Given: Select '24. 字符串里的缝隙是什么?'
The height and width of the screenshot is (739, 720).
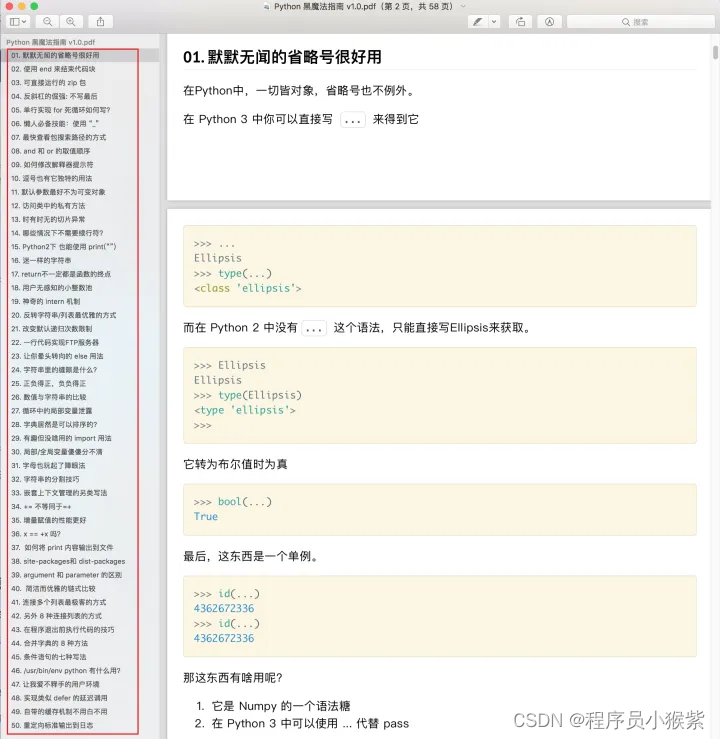Looking at the screenshot, I should pos(54,370).
